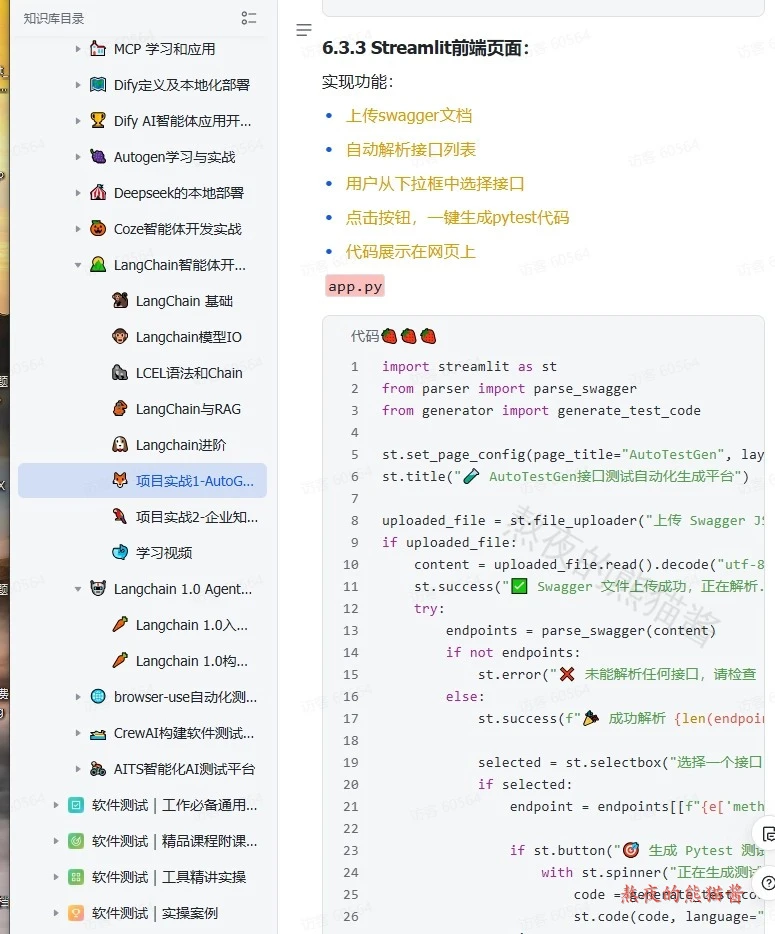Expand 软件测试｜精品课程附课 arrow
775x934 pixels.
(55, 841)
